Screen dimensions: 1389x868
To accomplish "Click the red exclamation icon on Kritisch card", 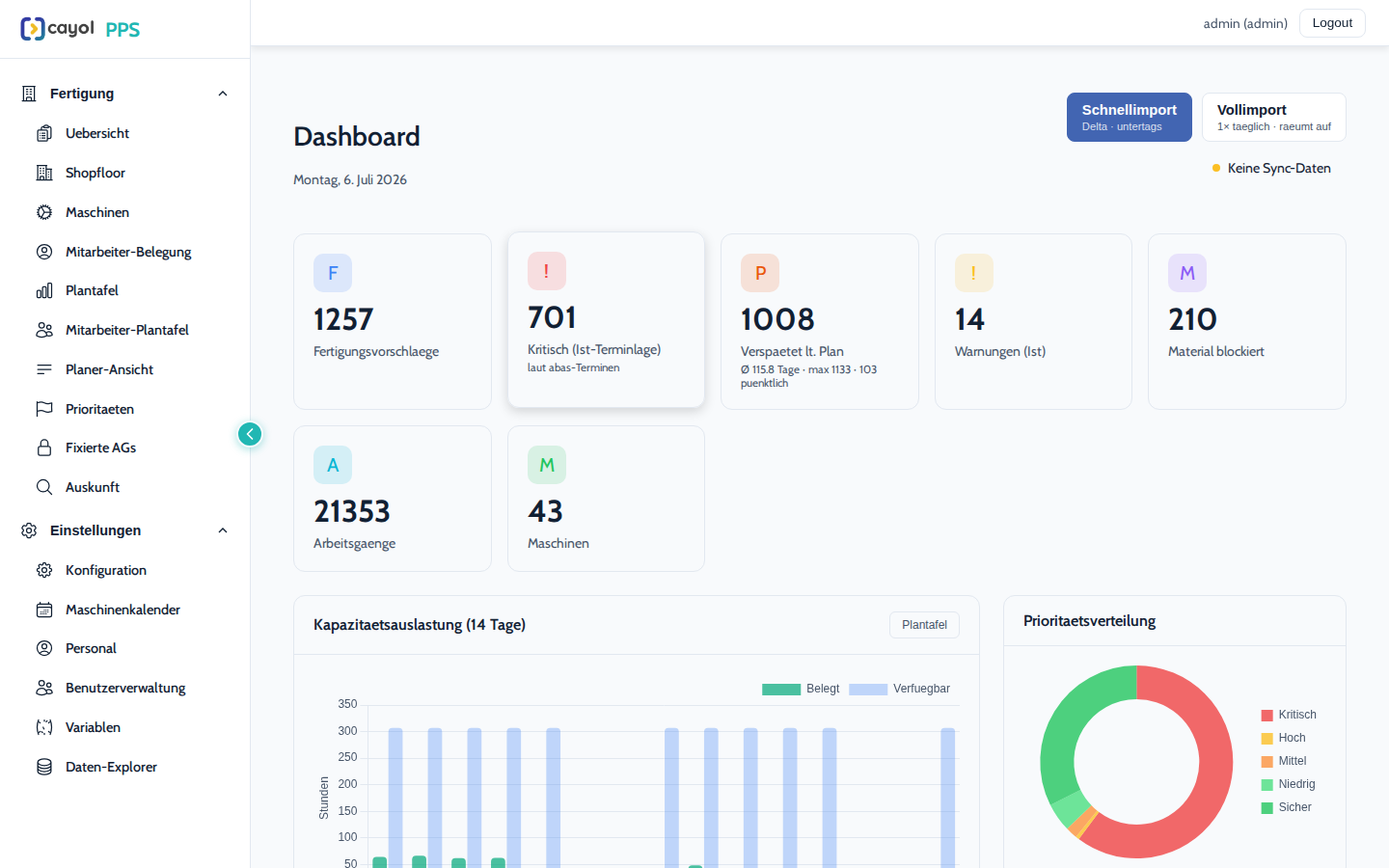I will point(546,271).
